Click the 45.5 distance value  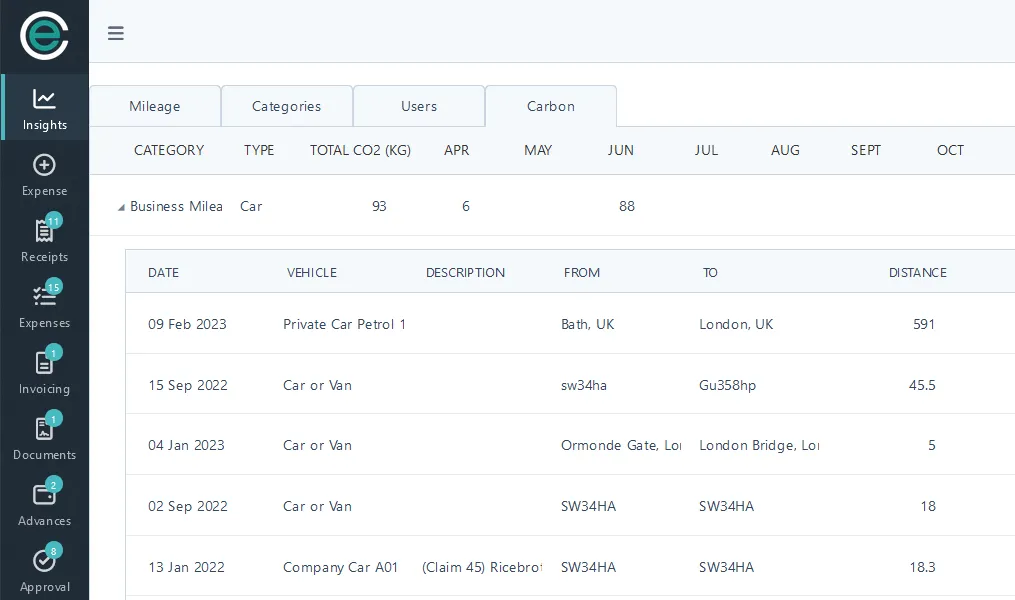(x=922, y=385)
